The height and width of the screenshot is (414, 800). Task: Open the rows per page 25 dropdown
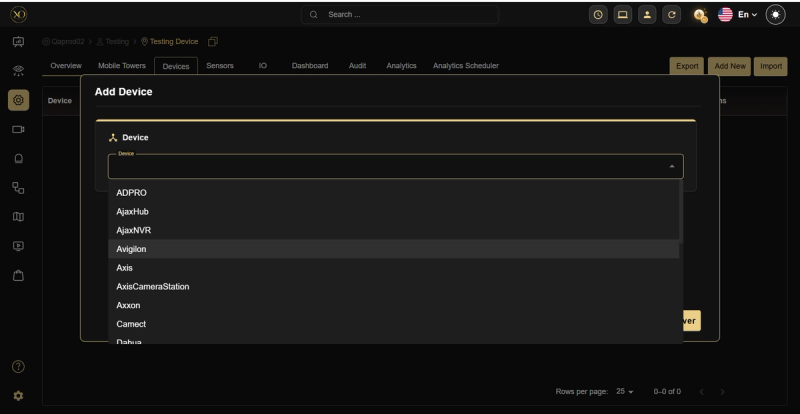624,392
